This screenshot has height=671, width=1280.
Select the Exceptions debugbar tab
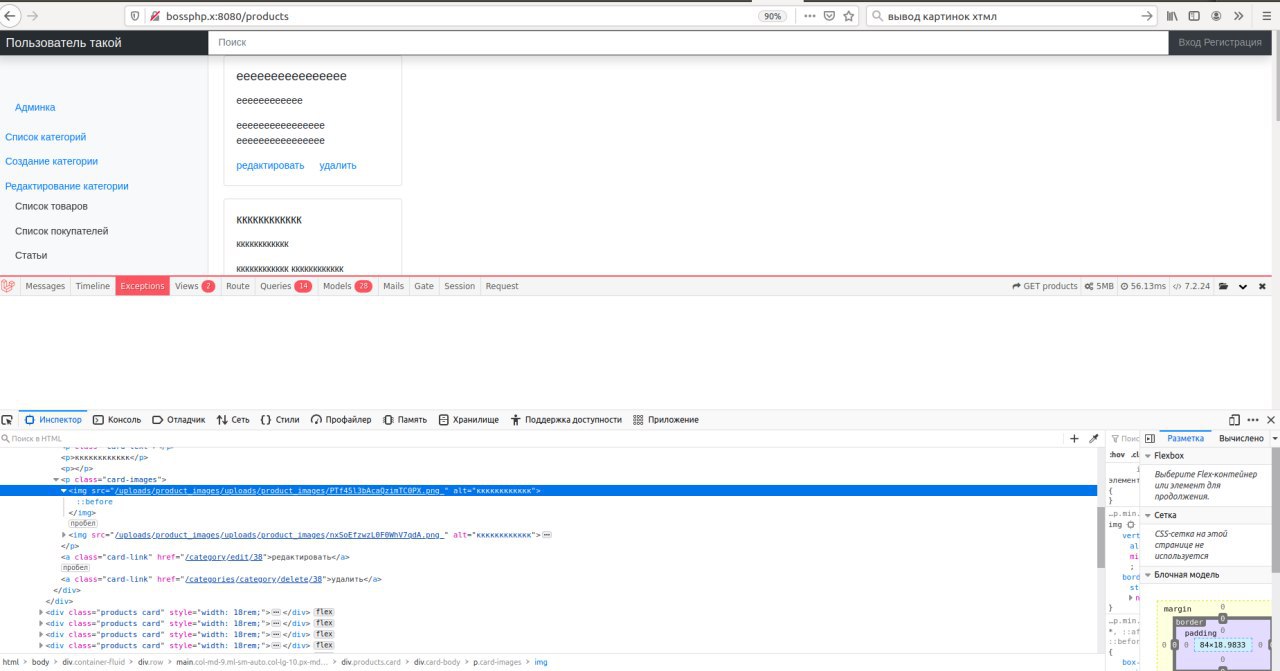click(x=142, y=286)
